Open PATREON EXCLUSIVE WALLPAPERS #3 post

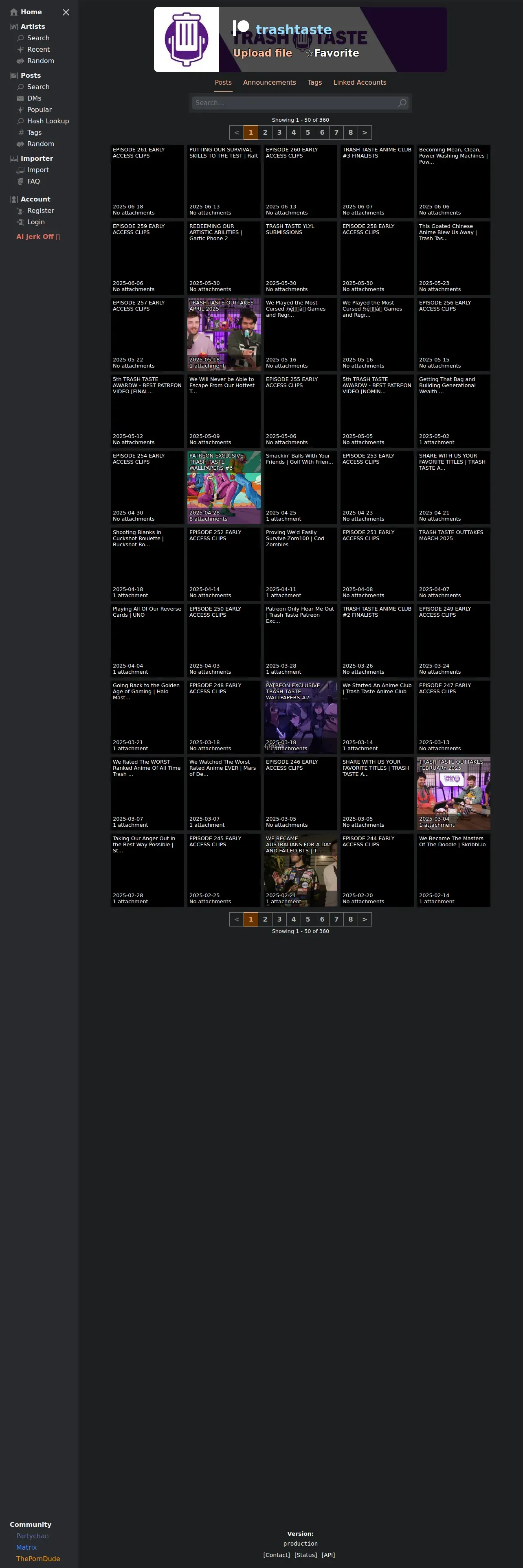(x=224, y=488)
